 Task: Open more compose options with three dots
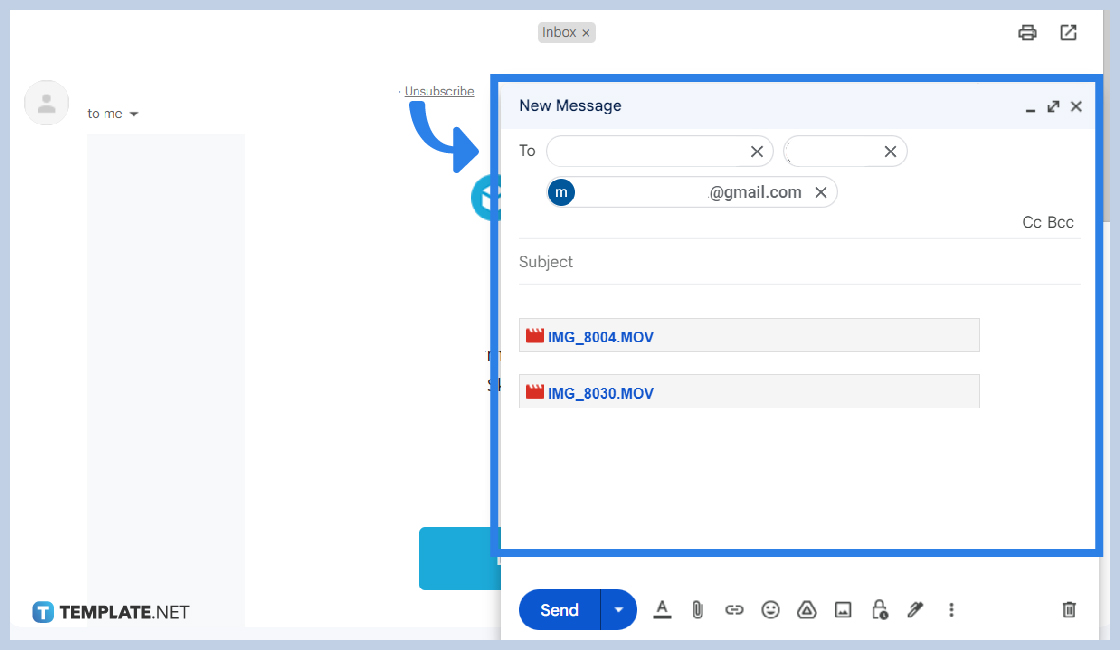tap(951, 609)
